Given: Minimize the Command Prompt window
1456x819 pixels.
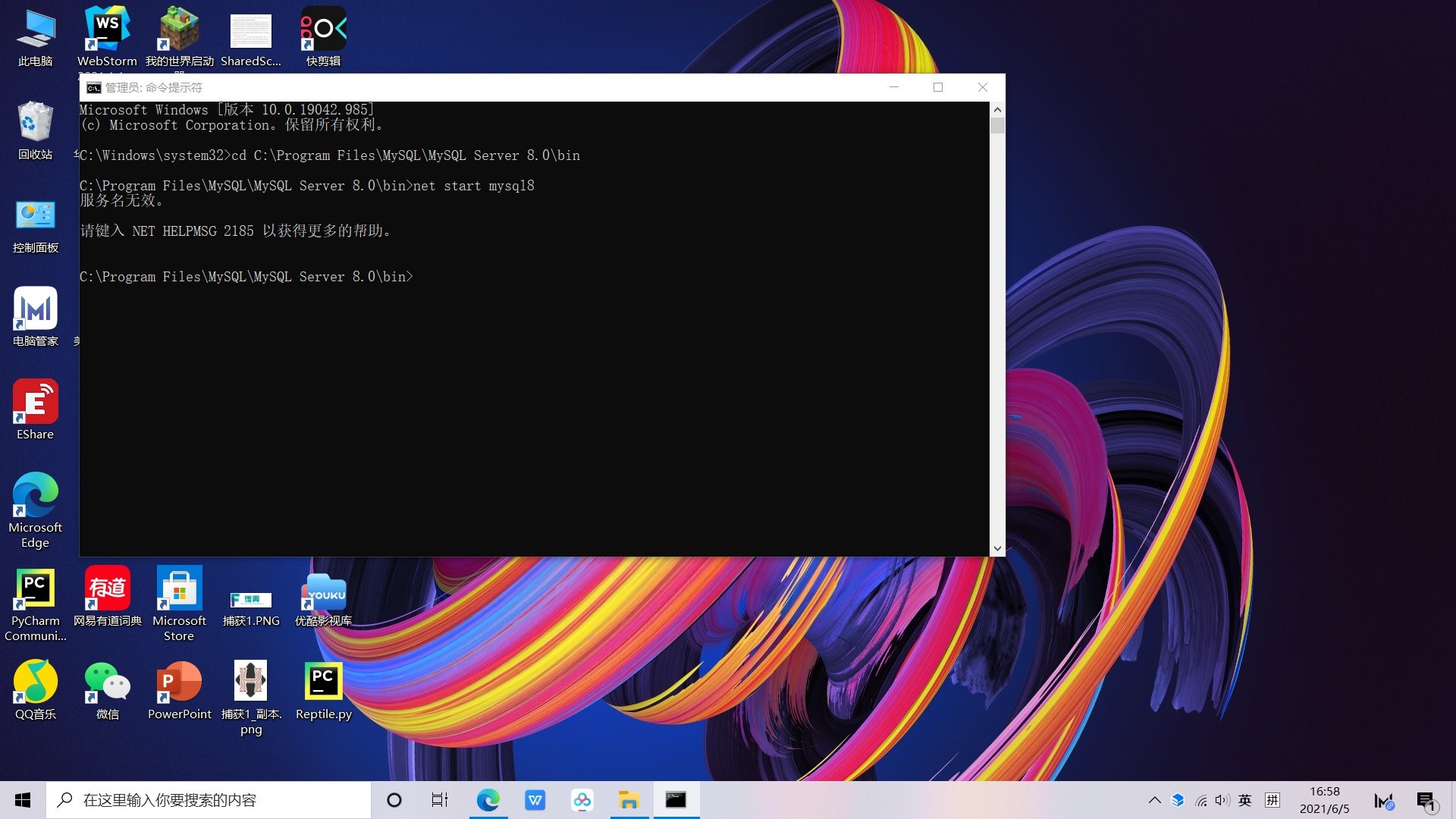Looking at the screenshot, I should point(894,87).
